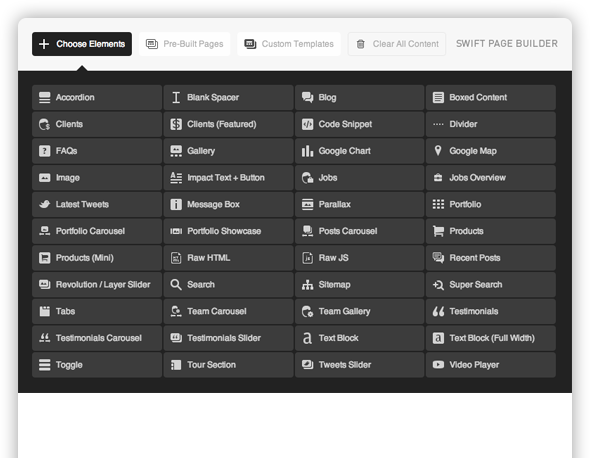The width and height of the screenshot is (590, 458).
Task: Select the Google Map pin icon
Action: click(438, 151)
